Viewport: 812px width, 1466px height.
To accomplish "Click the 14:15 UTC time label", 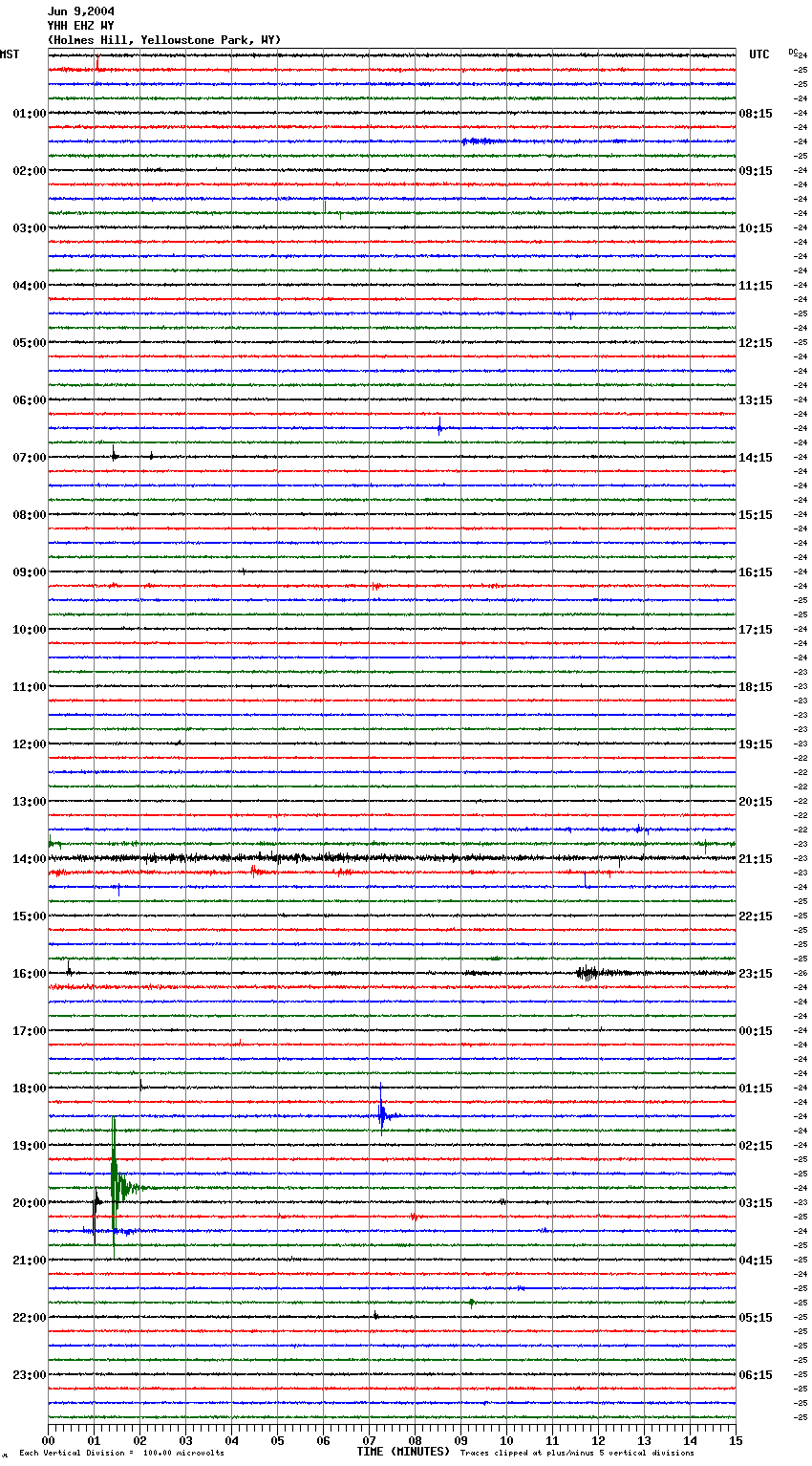I will (756, 458).
